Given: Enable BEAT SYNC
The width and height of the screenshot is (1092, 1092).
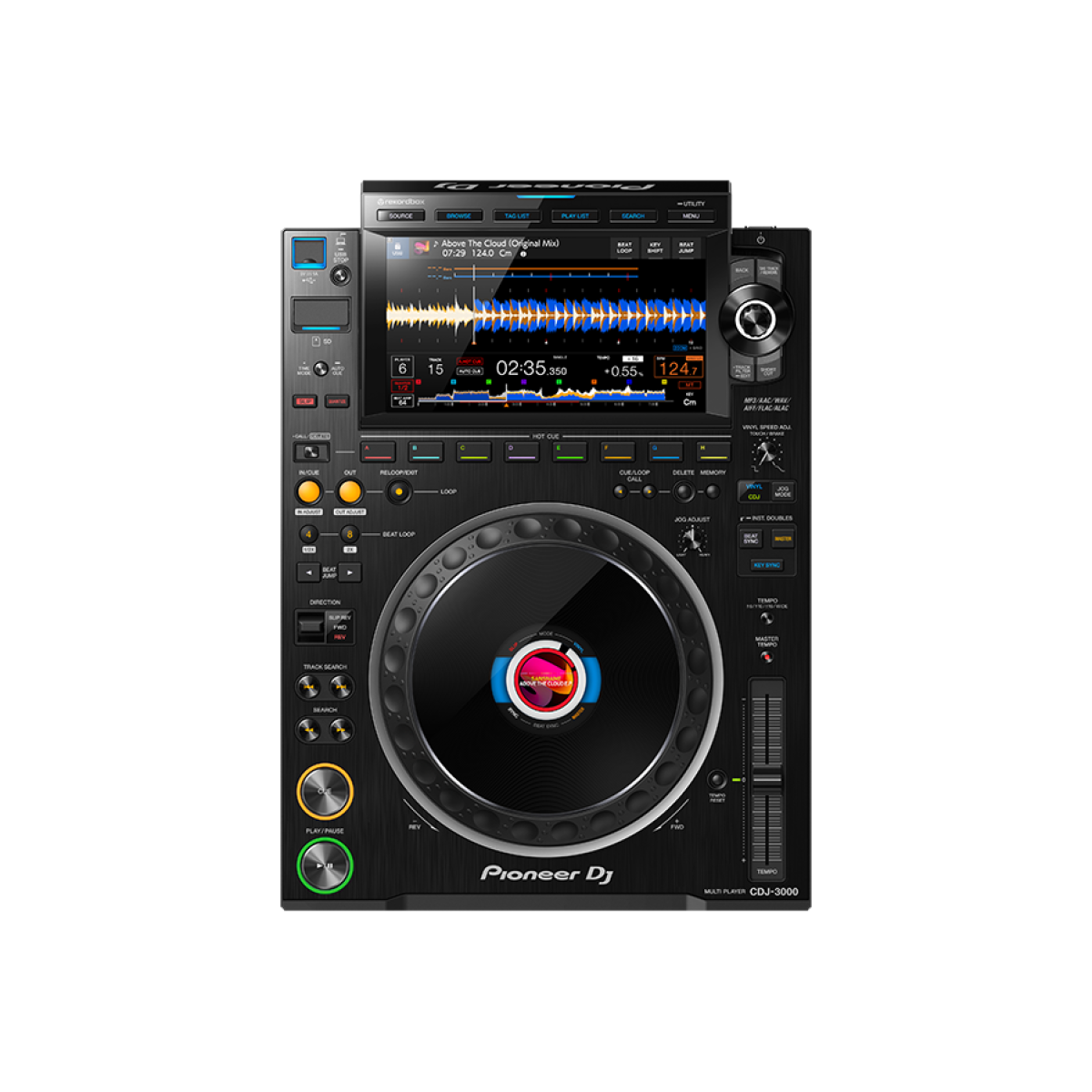Looking at the screenshot, I should 751,539.
